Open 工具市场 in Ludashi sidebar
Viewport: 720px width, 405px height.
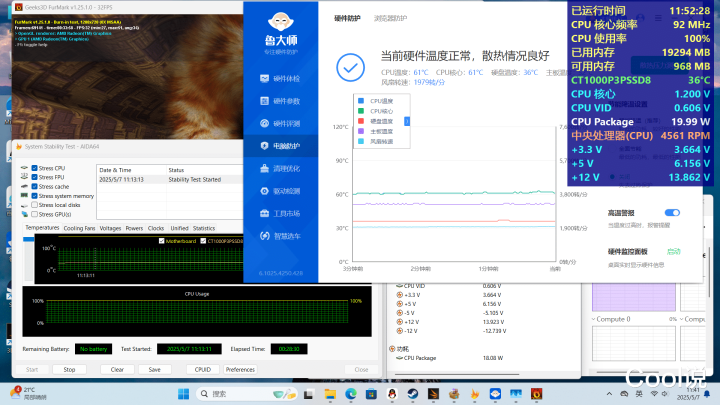(x=280, y=214)
